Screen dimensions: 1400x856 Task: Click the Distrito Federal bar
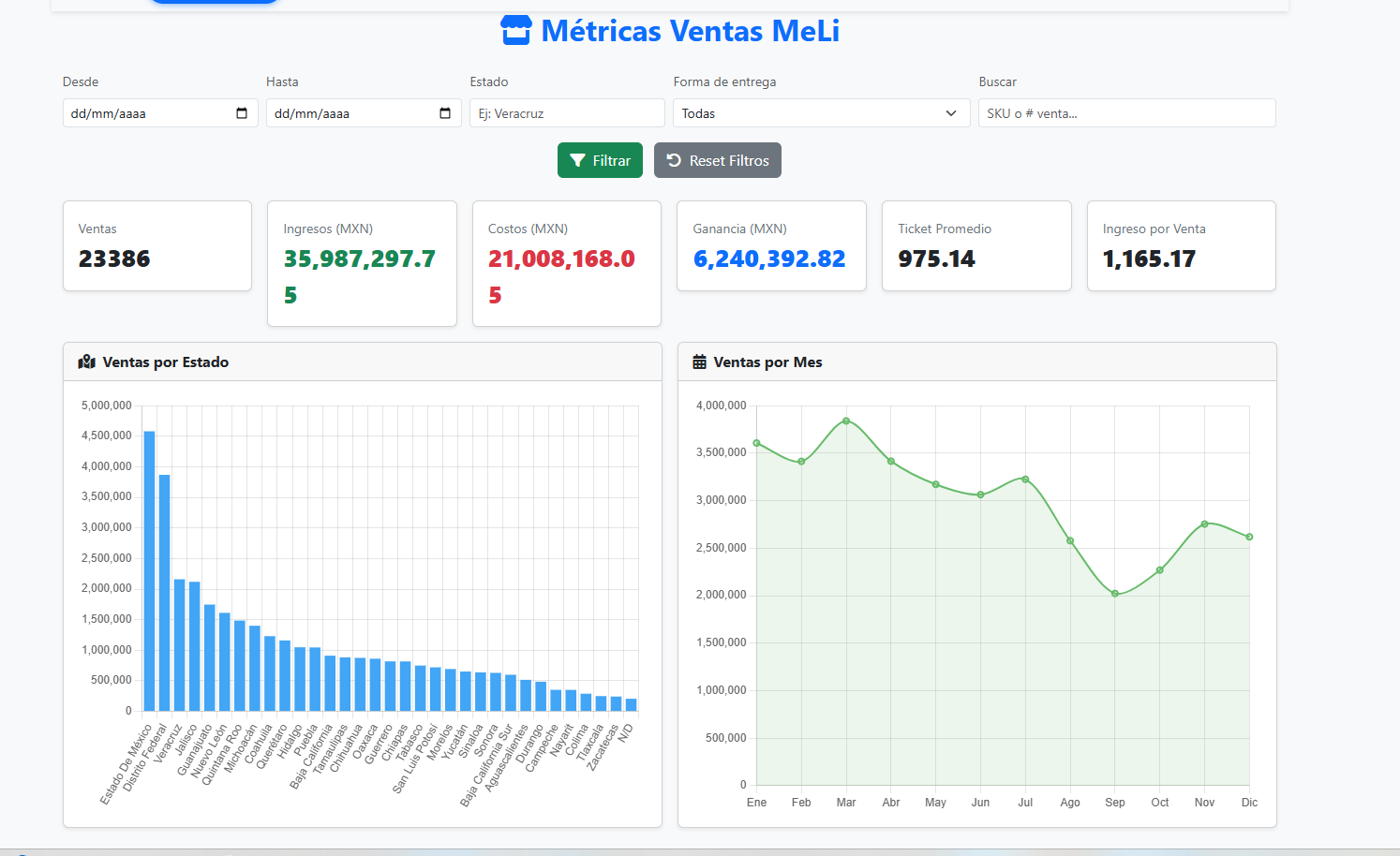tap(164, 593)
